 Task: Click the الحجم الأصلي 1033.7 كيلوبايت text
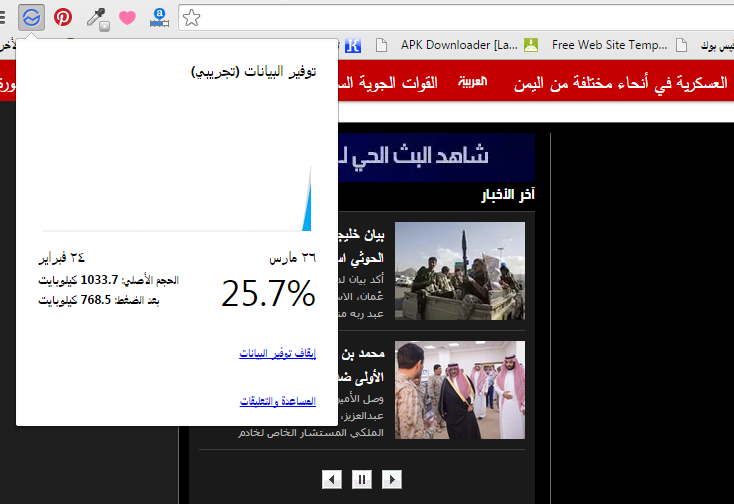(109, 280)
